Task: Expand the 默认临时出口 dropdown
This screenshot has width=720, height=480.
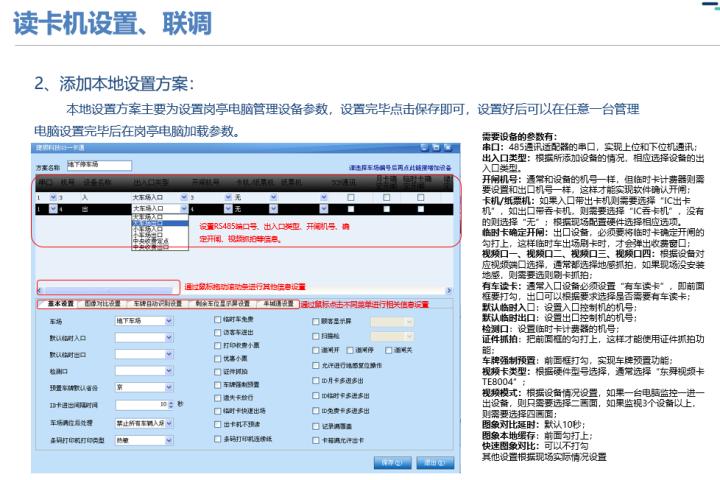Action: point(169,354)
